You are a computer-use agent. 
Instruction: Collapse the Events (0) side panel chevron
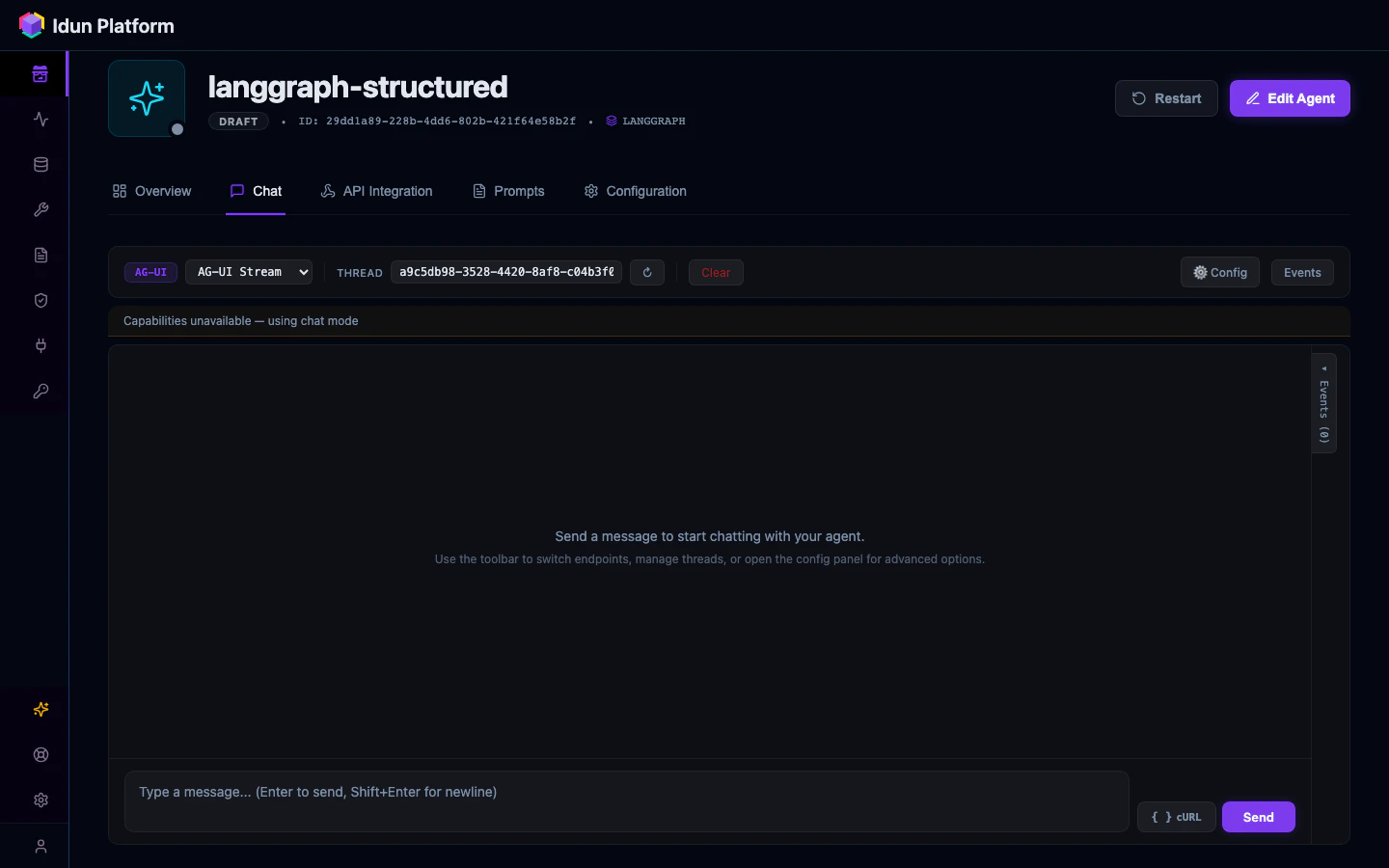coord(1323,368)
